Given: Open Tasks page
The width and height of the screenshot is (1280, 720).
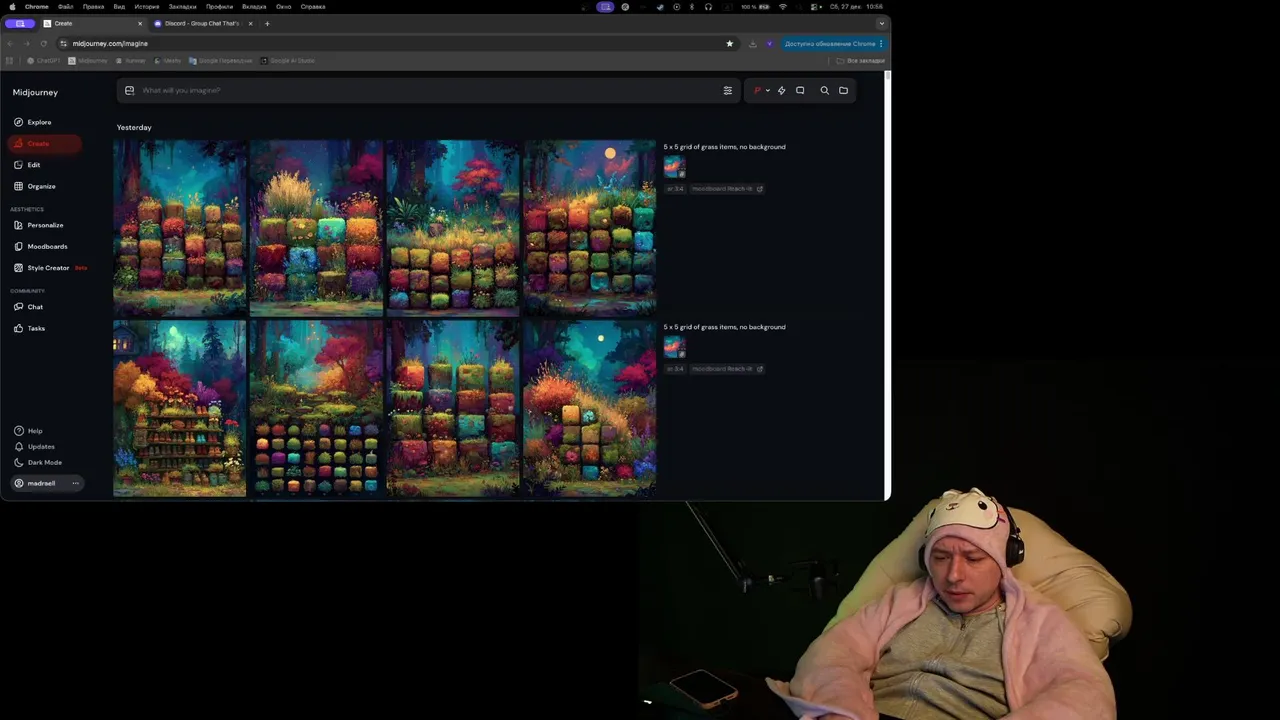Looking at the screenshot, I should pyautogui.click(x=30, y=328).
